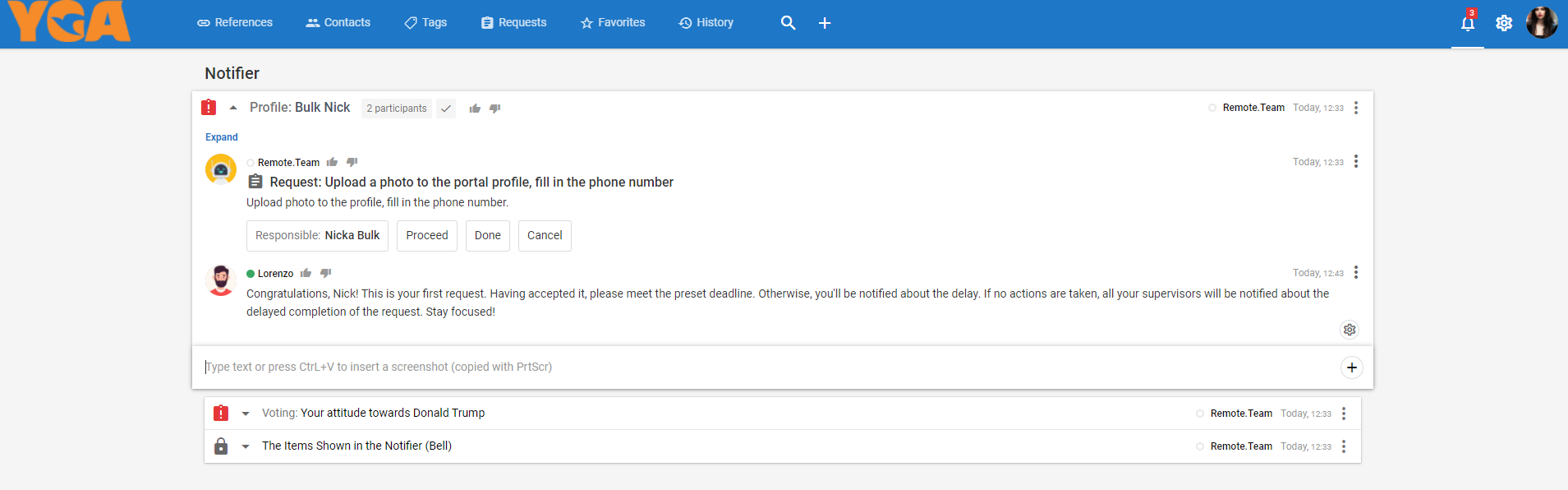Click Remote.Team robot avatar

pyautogui.click(x=221, y=170)
